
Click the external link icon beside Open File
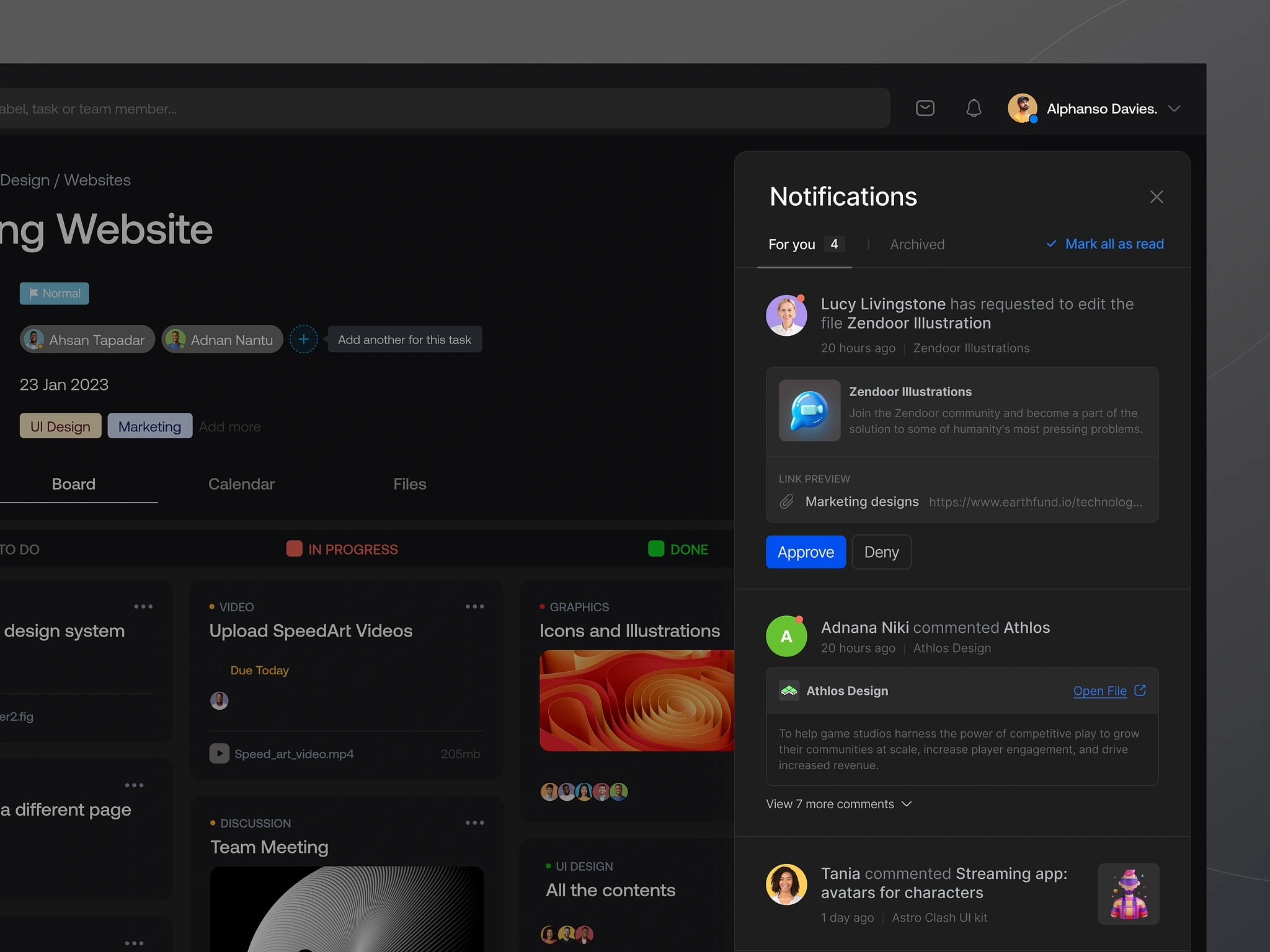coord(1140,690)
